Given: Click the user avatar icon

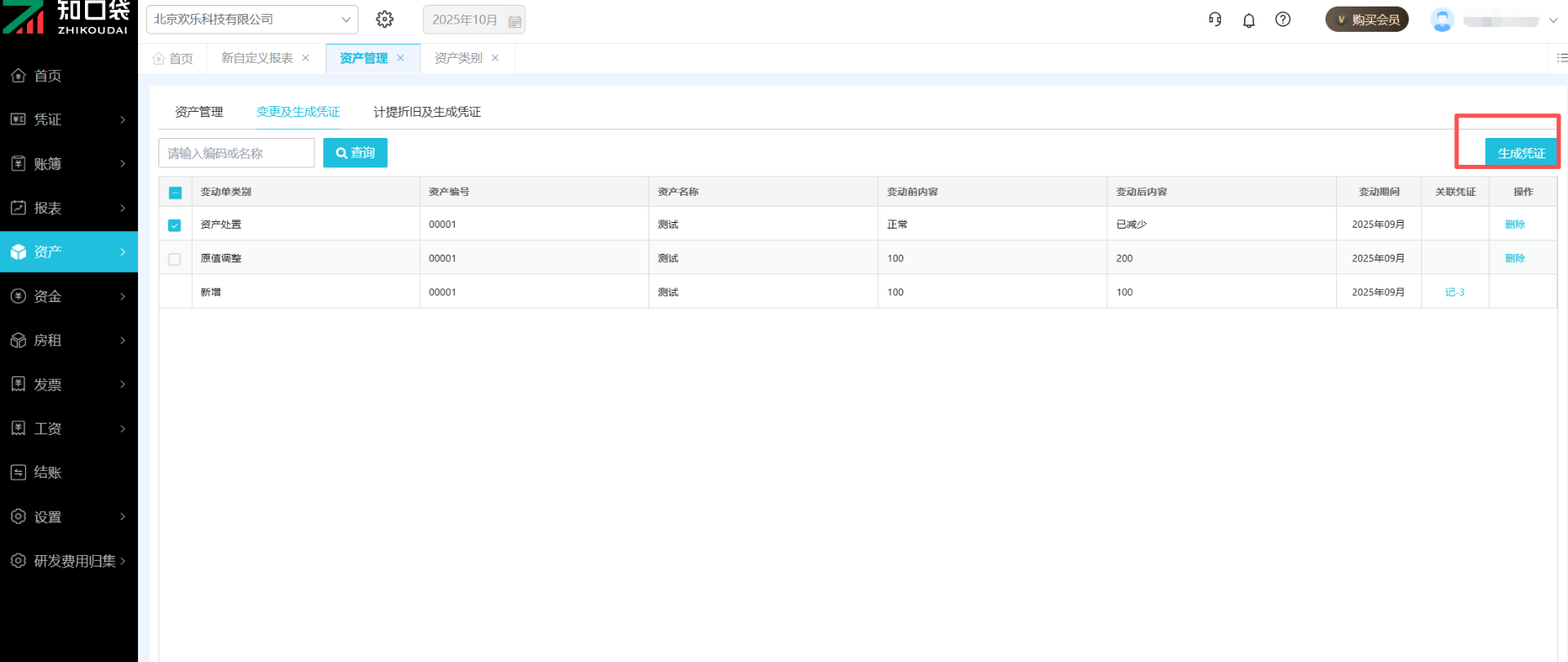Looking at the screenshot, I should point(1442,20).
